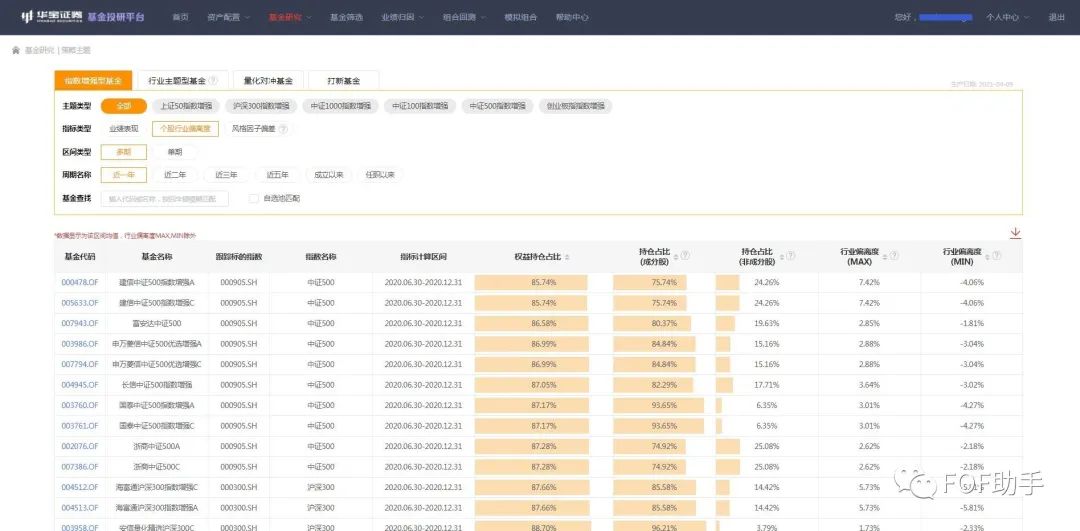Viewport: 1080px width, 531px height.
Task: Click help icon next to 风格因子偏差
Action: pyautogui.click(x=283, y=129)
